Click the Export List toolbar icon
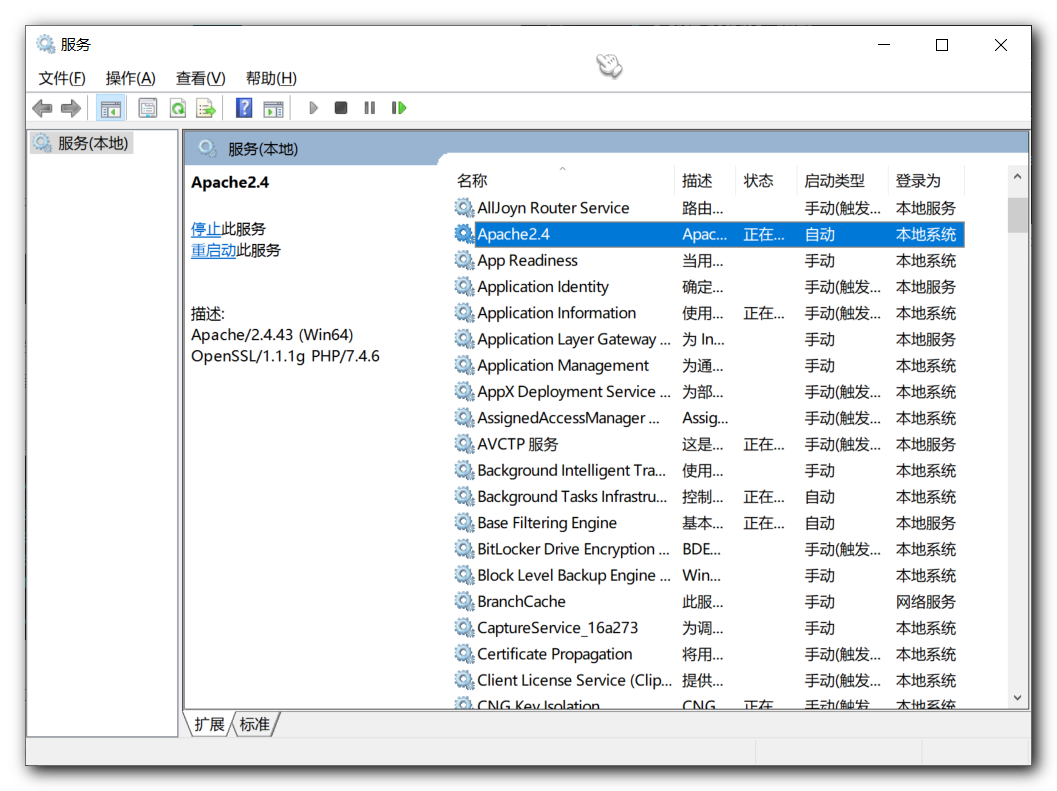1057x791 pixels. click(x=206, y=108)
